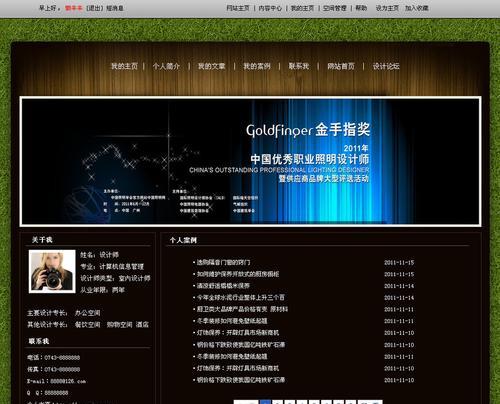Select 我的主页 in gray top bar
This screenshot has height=404, width=500.
click(x=302, y=8)
